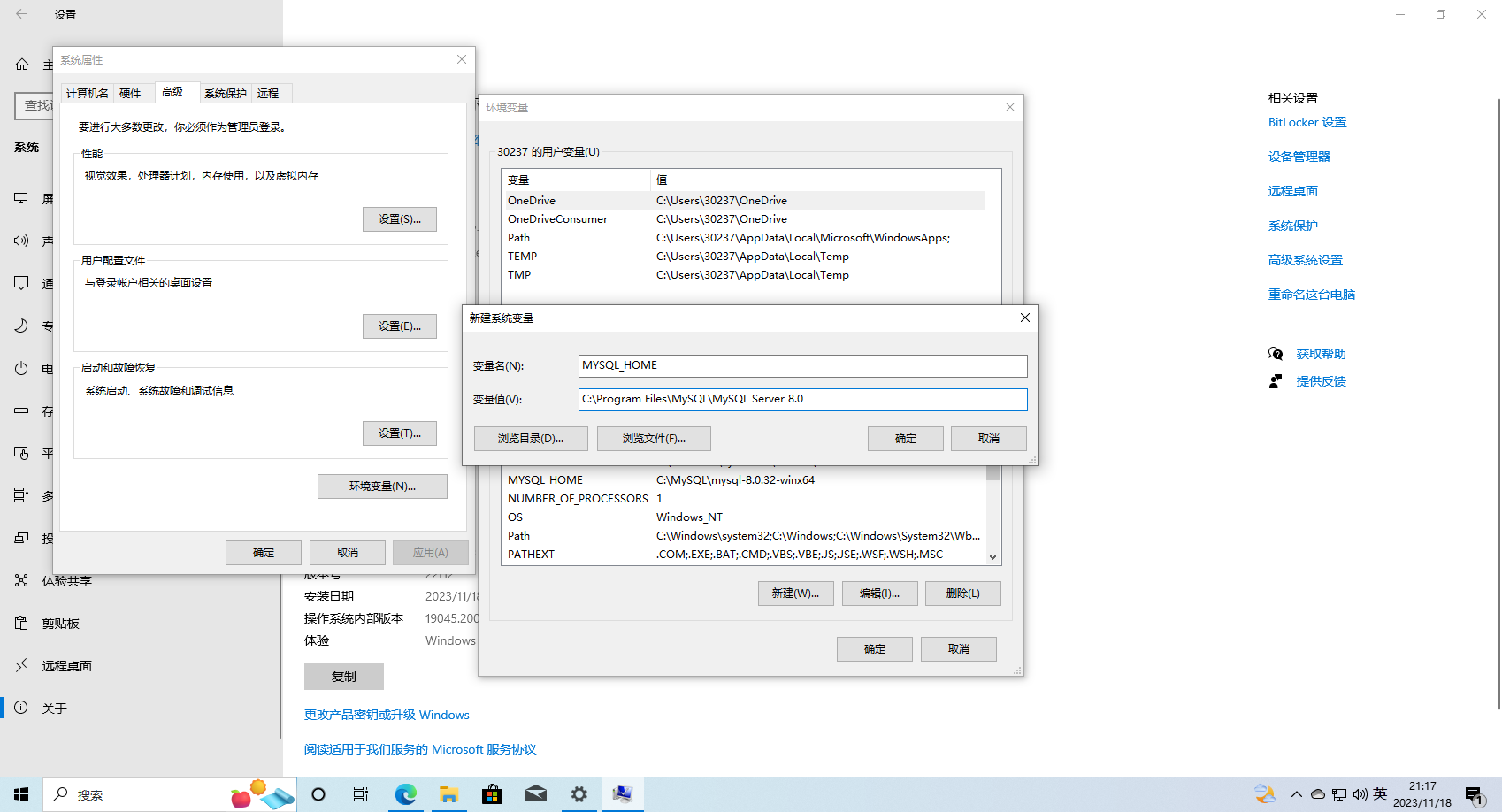
Task: Open Microsoft Edge from the taskbar
Action: click(406, 794)
